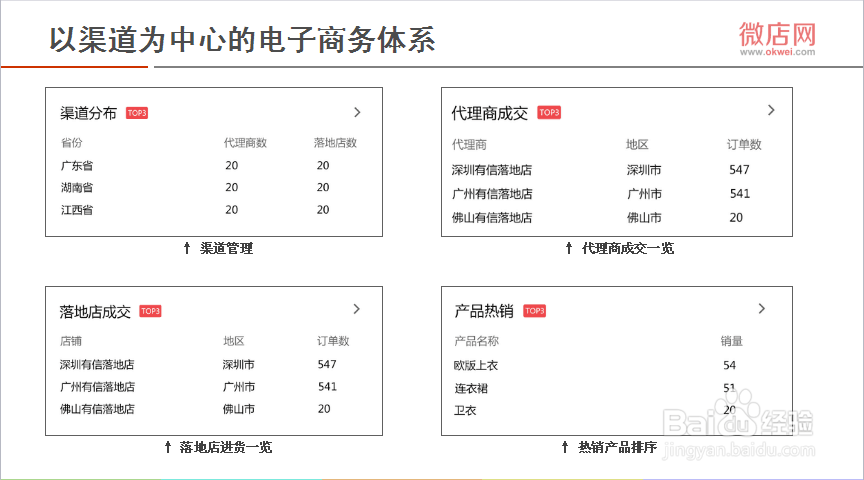
Task: Click the 热销产品排序 caption
Action: [617, 447]
